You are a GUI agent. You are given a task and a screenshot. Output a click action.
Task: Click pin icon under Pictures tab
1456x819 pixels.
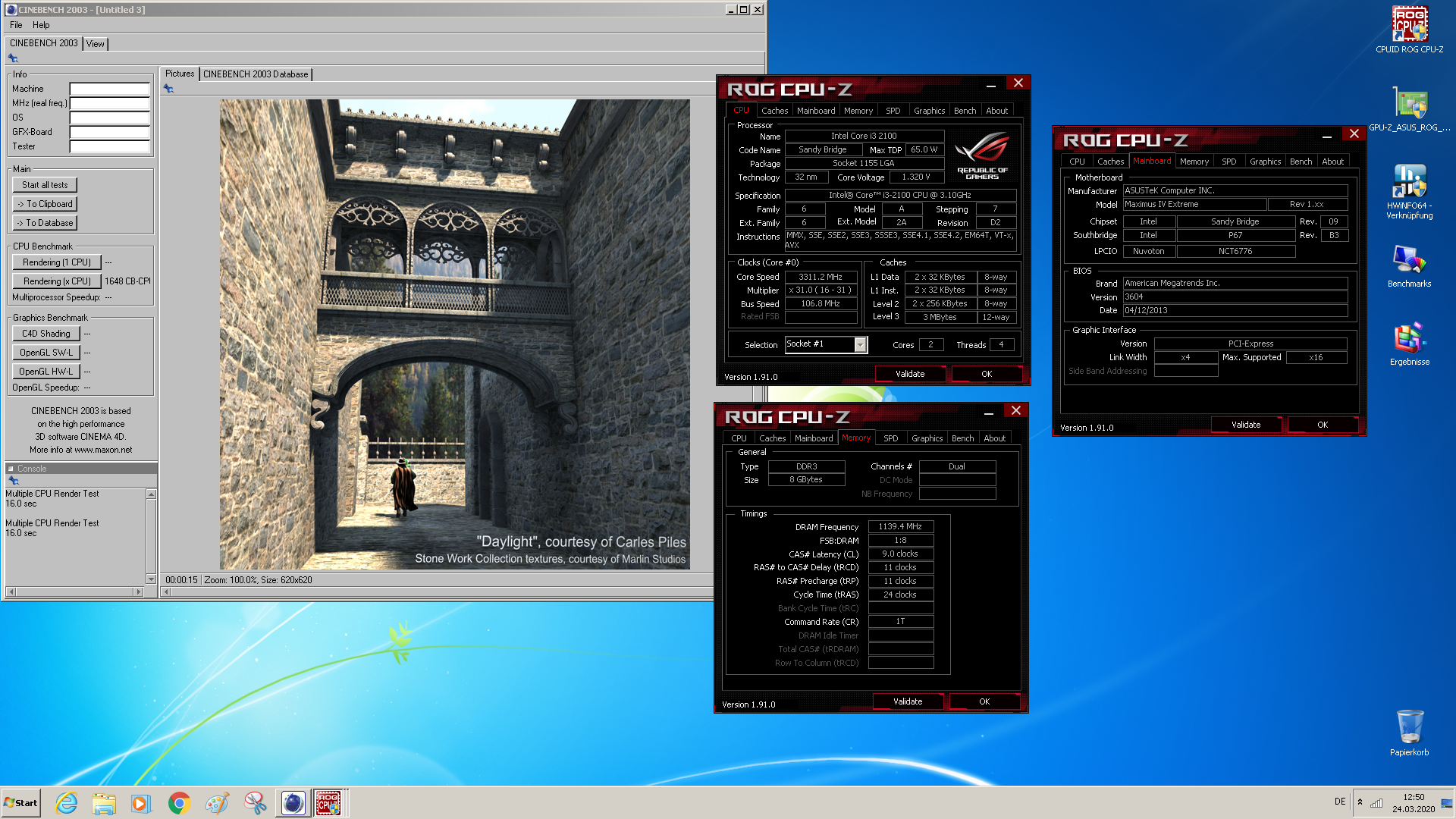[x=168, y=89]
